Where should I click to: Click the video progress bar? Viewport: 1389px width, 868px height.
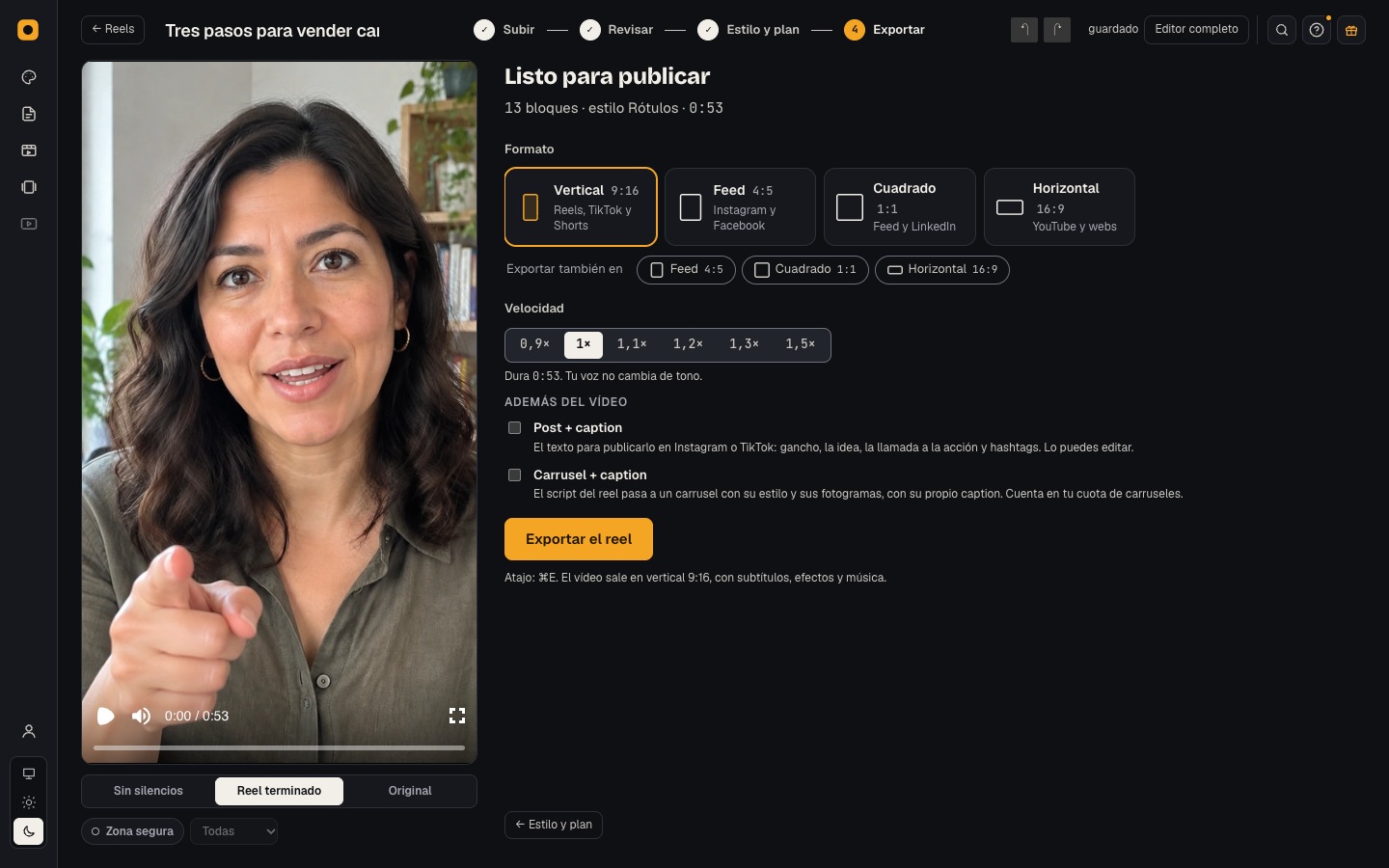[x=279, y=747]
